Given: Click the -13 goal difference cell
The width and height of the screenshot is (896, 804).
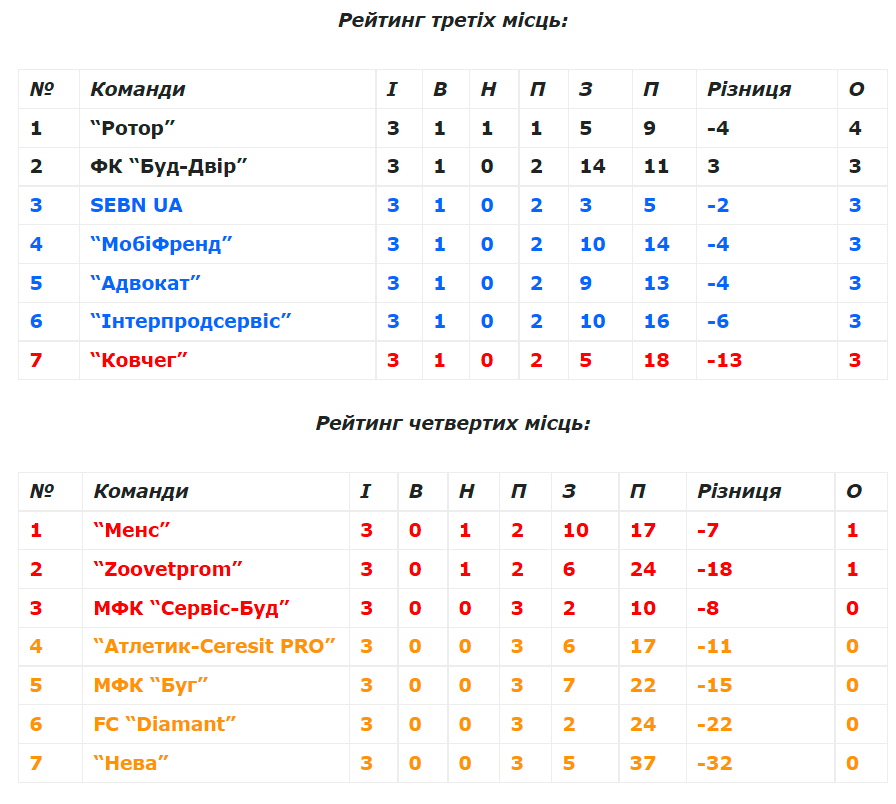Looking at the screenshot, I should [724, 360].
